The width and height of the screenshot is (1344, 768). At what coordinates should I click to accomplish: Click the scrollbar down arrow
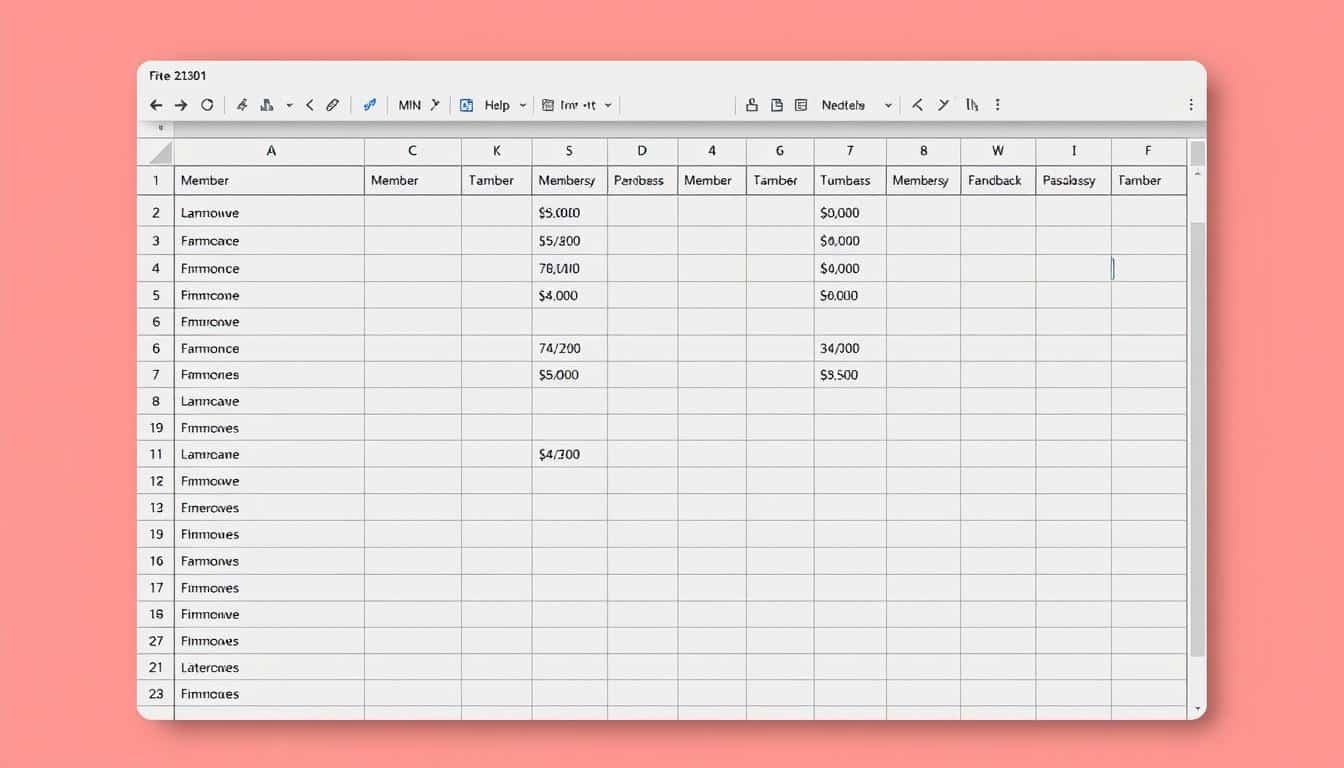pyautogui.click(x=1198, y=709)
